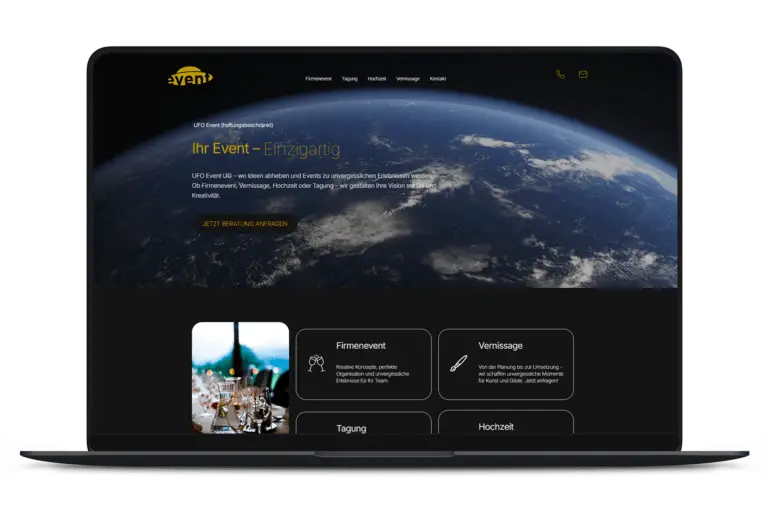Click the yellow event logo
The width and height of the screenshot is (768, 512).
pyautogui.click(x=190, y=76)
